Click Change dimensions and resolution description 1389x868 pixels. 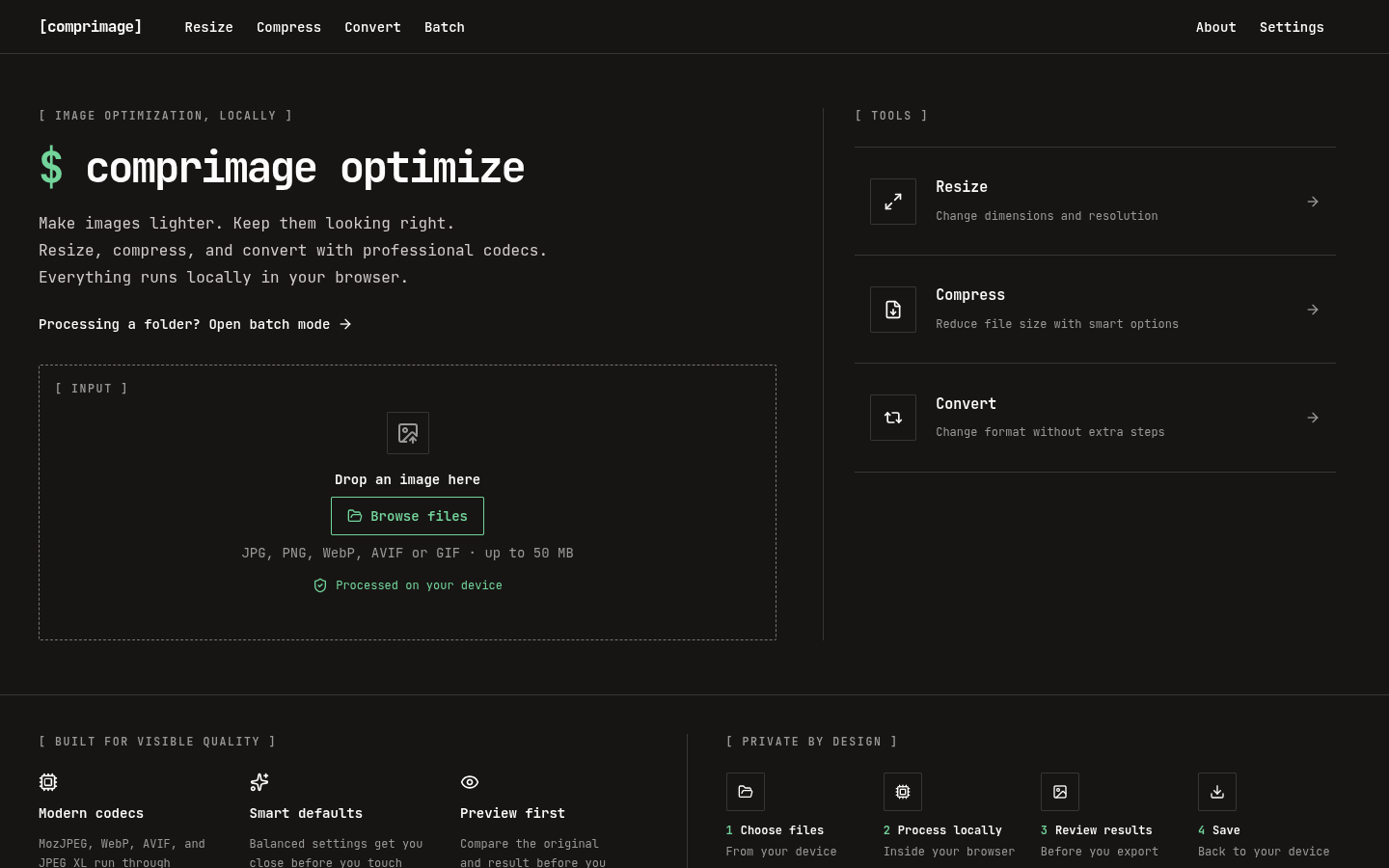click(x=1047, y=216)
